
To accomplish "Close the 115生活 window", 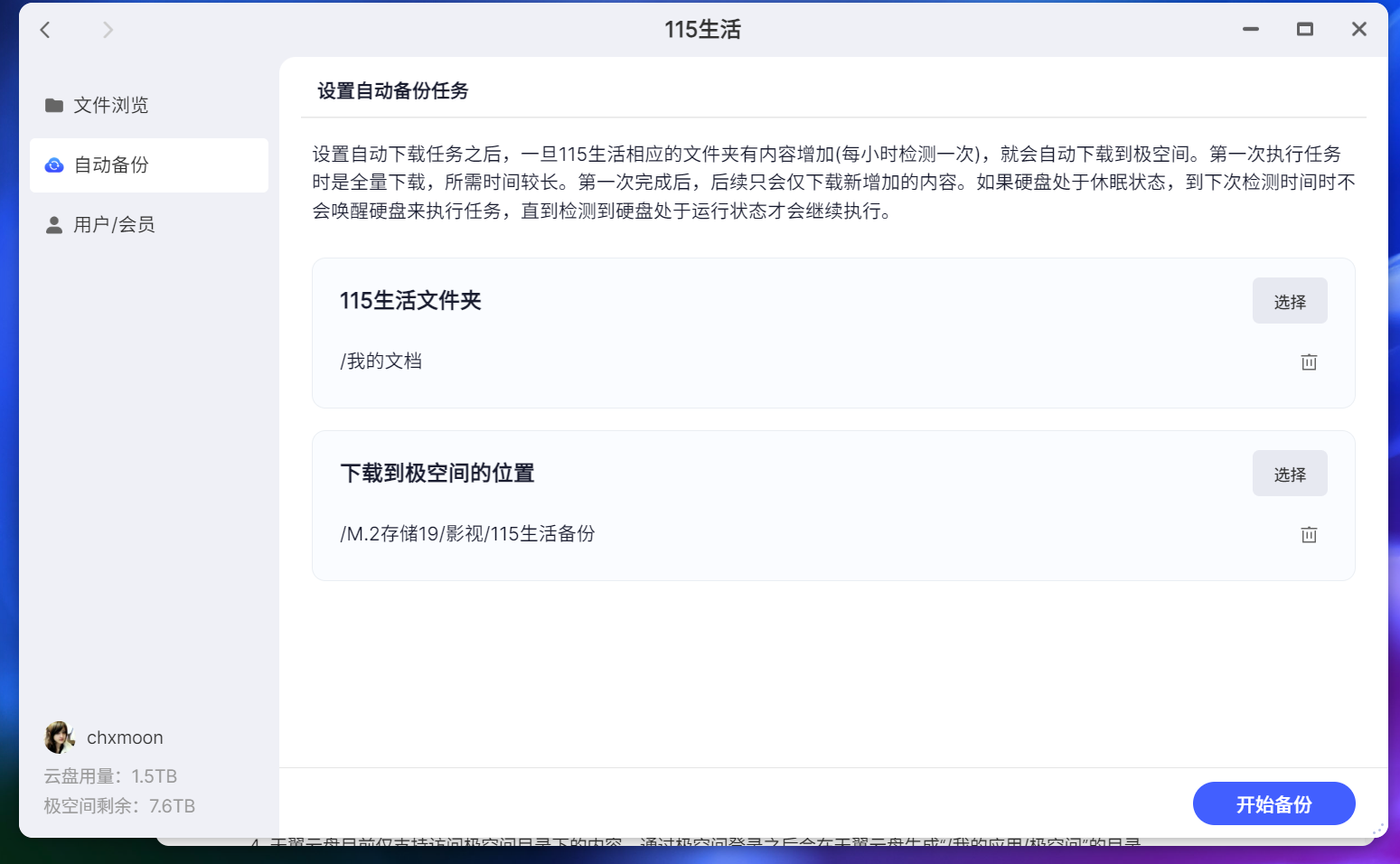I will click(1359, 30).
